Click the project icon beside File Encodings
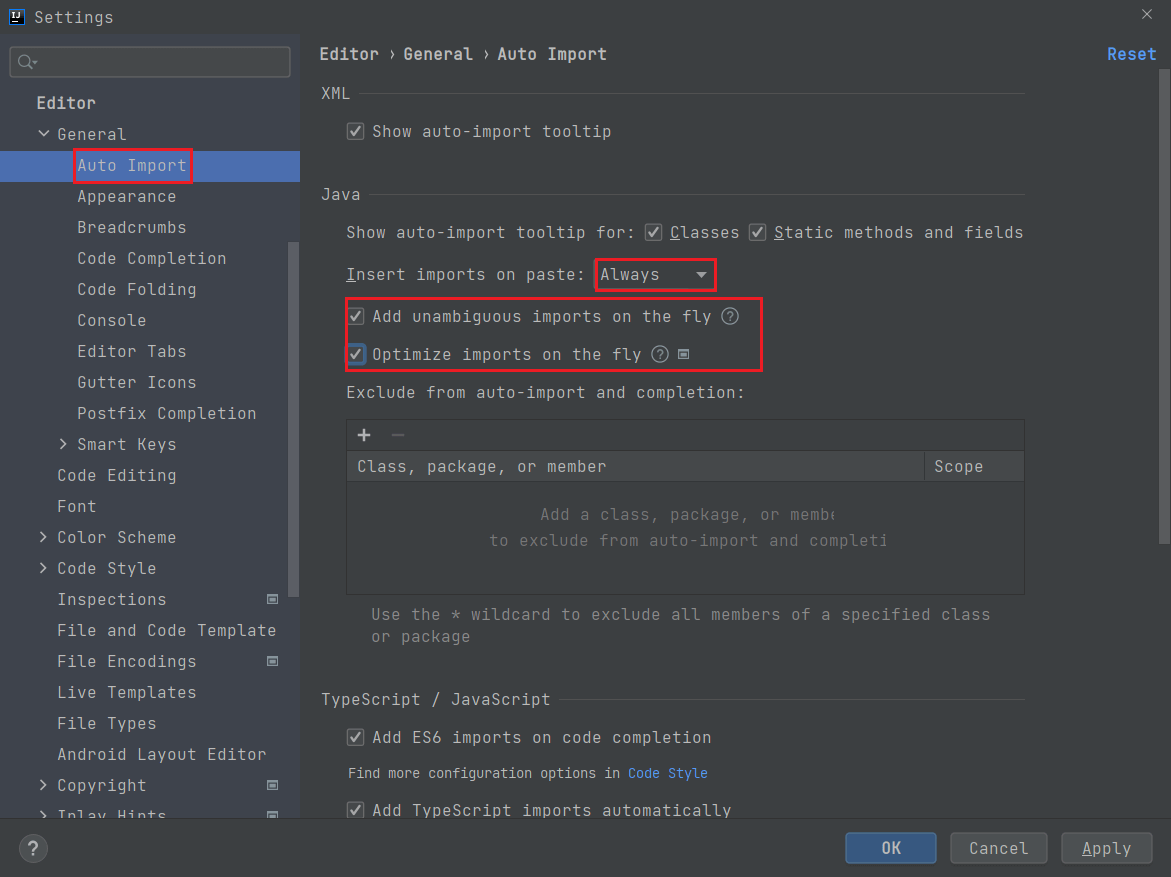This screenshot has width=1171, height=877. 272,662
